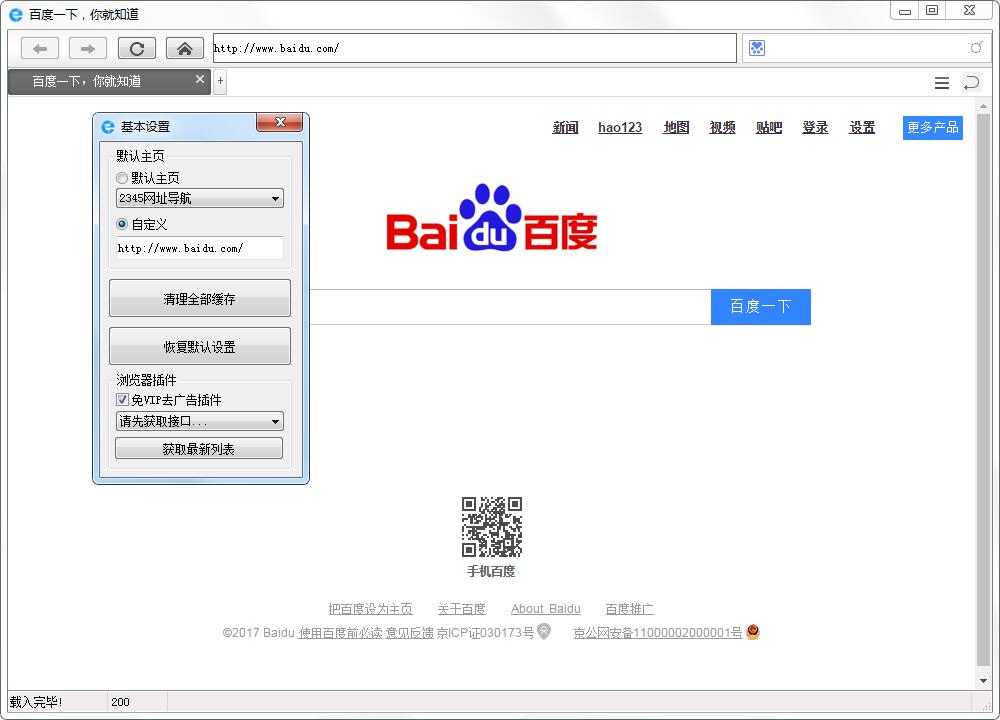Open the 贴吧 link
The height and width of the screenshot is (720, 1000).
click(769, 128)
